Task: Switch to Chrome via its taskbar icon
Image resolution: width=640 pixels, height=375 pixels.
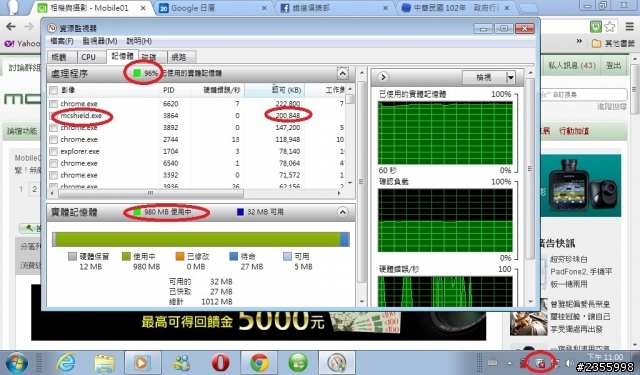Action: [259, 363]
